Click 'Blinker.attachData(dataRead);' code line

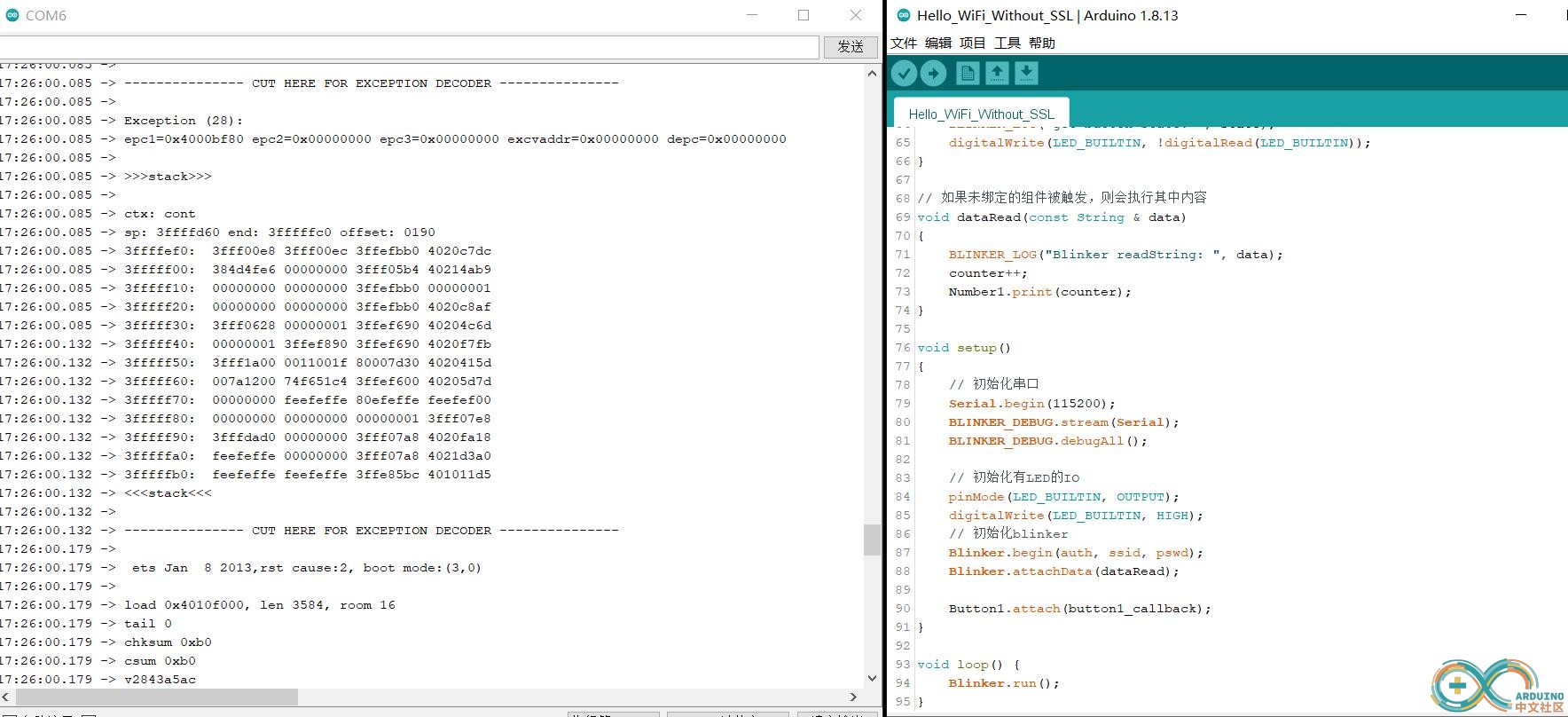point(1064,571)
